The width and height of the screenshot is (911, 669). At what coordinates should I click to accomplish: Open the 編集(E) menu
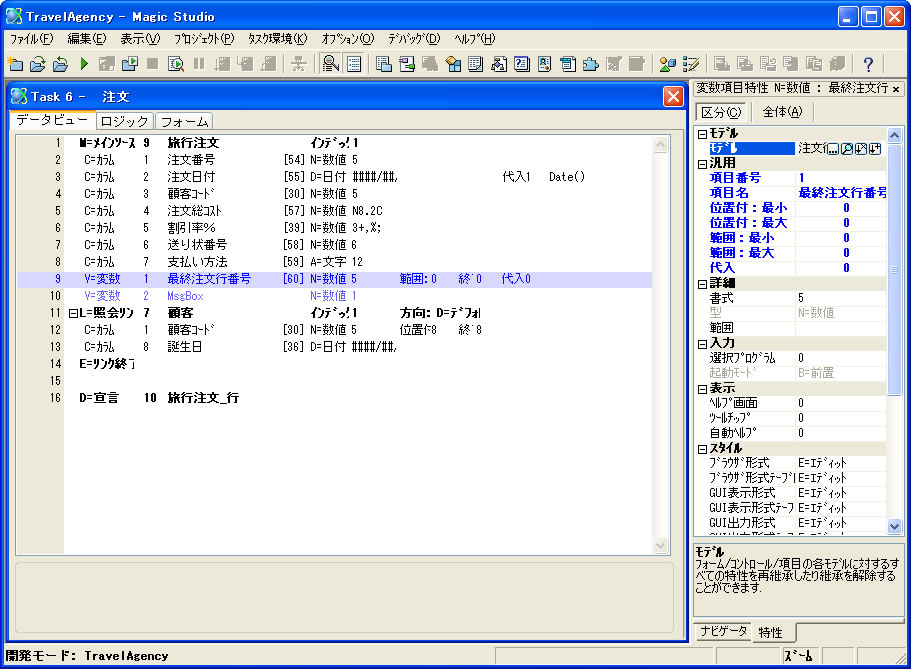[87, 39]
